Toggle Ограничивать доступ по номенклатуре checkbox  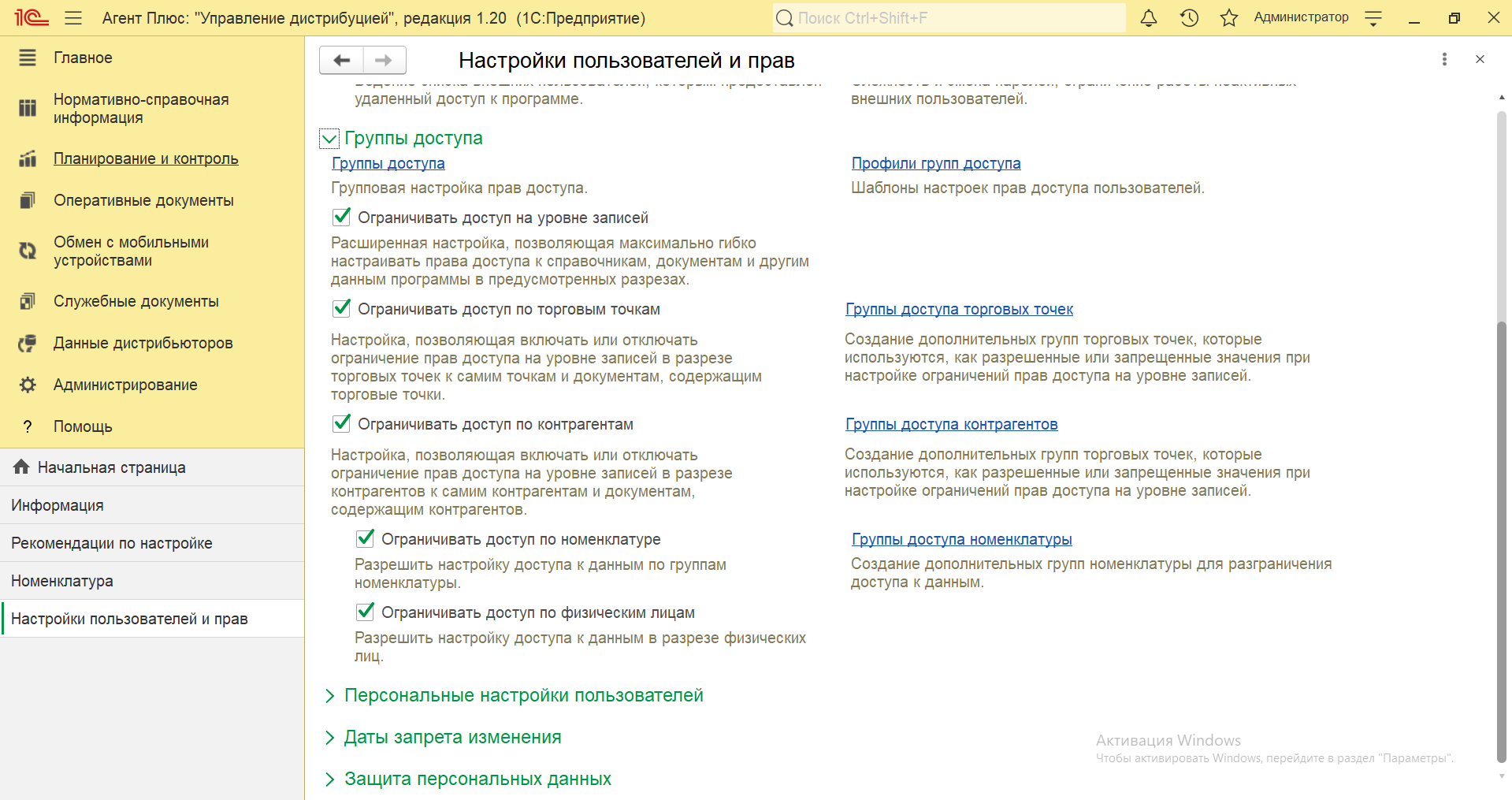(x=366, y=538)
